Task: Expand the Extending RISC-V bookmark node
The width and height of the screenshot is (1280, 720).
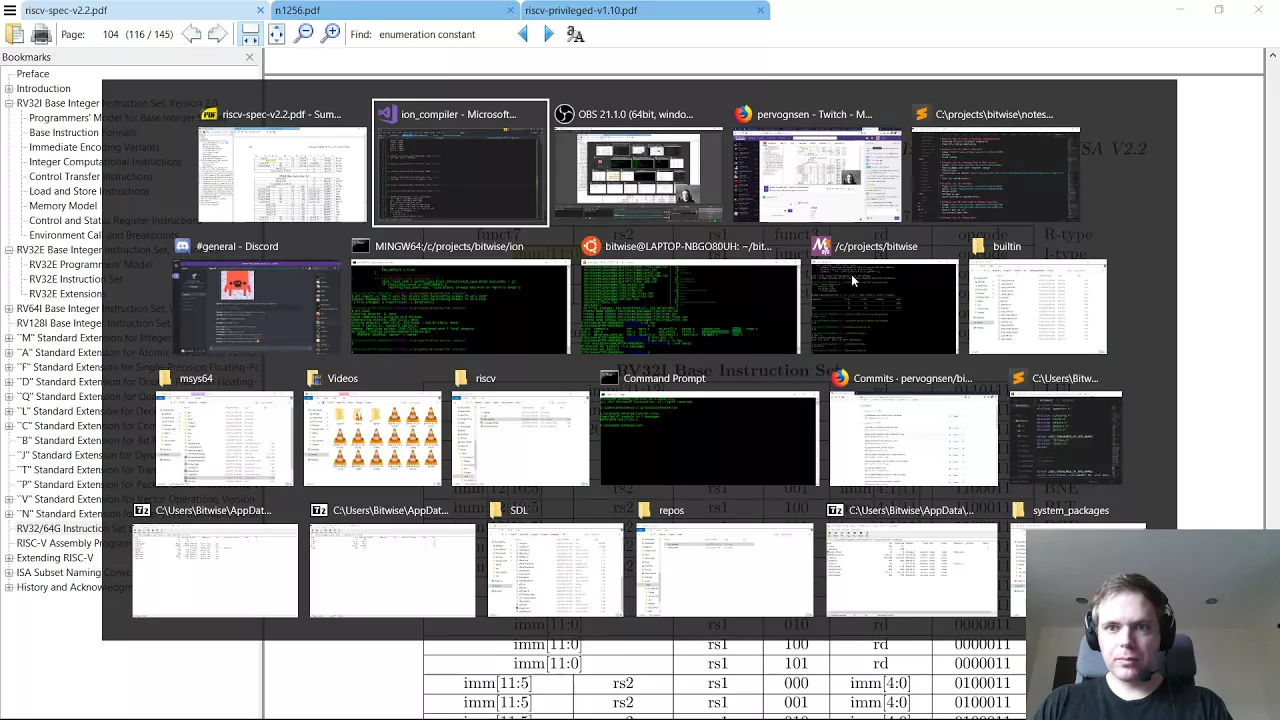Action: coord(8,558)
